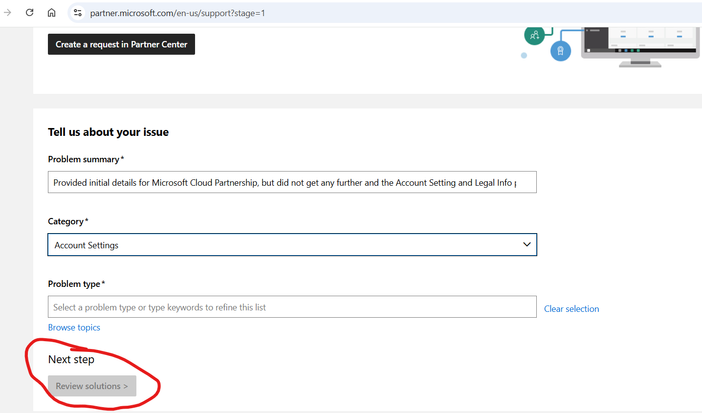Click the Tell us about your issue heading

(x=108, y=132)
